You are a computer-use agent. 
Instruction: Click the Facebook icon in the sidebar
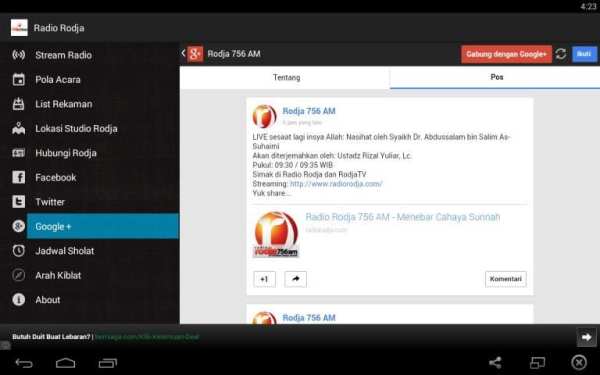(18, 177)
